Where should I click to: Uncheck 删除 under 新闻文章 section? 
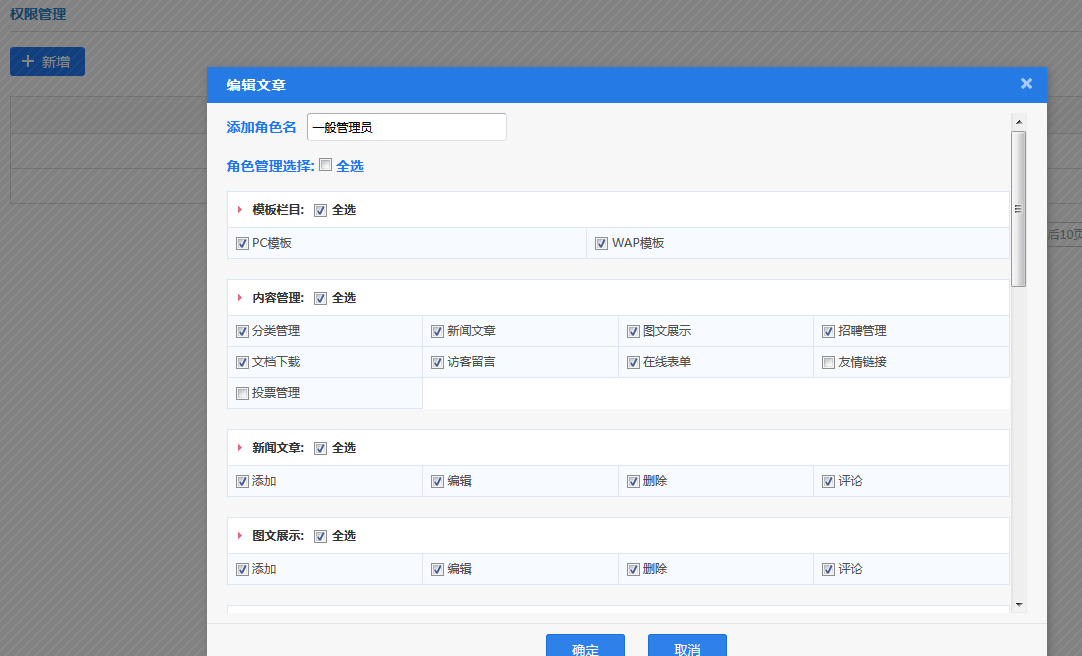coord(633,481)
